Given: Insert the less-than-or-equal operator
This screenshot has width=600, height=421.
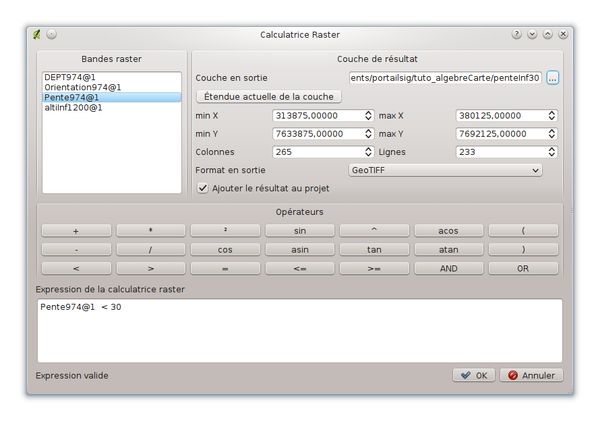Looking at the screenshot, I should click(x=300, y=268).
